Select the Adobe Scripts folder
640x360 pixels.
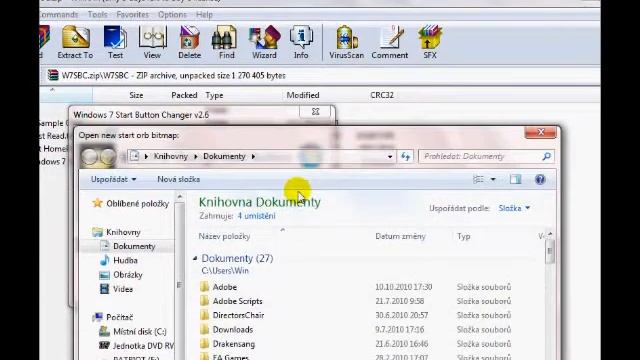coord(231,301)
